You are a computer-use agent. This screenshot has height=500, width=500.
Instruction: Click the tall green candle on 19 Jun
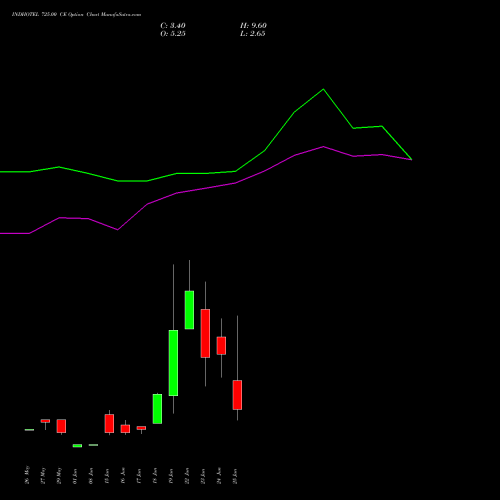[173, 363]
